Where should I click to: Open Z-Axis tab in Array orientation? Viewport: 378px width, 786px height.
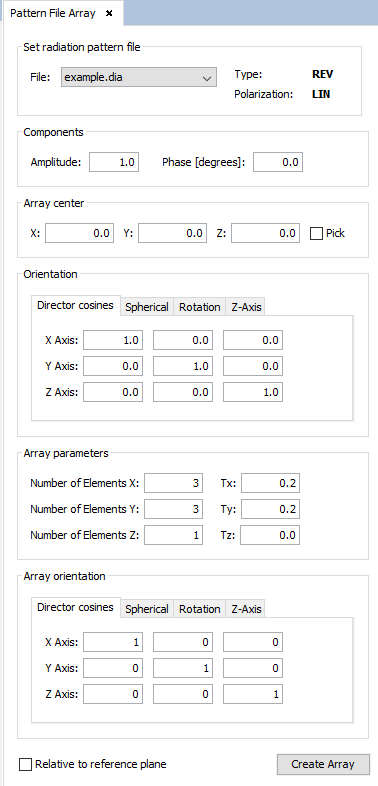click(246, 609)
